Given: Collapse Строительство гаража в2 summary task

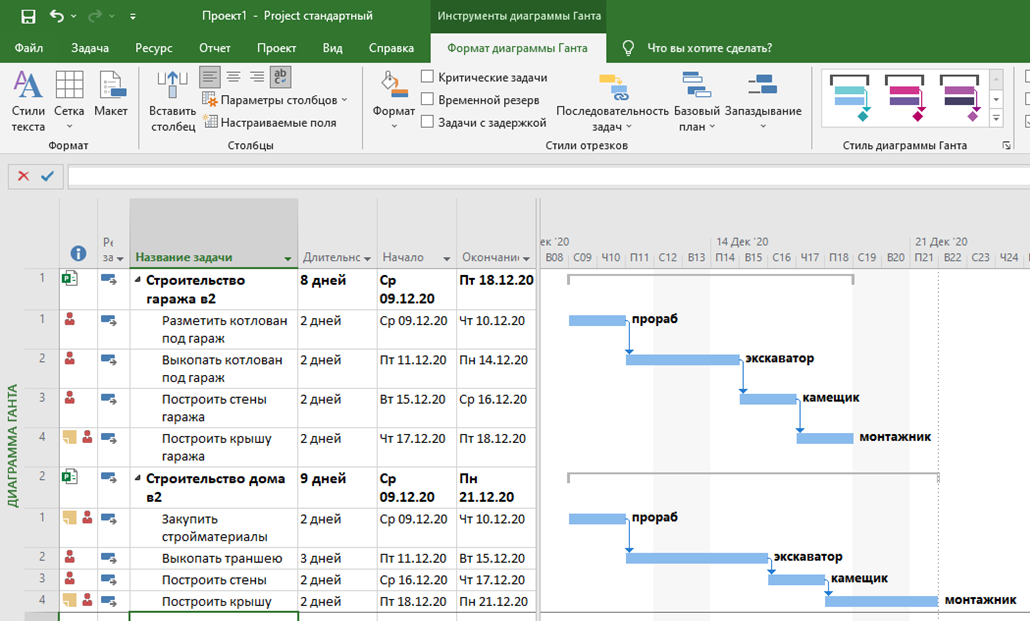Looking at the screenshot, I should 138,280.
